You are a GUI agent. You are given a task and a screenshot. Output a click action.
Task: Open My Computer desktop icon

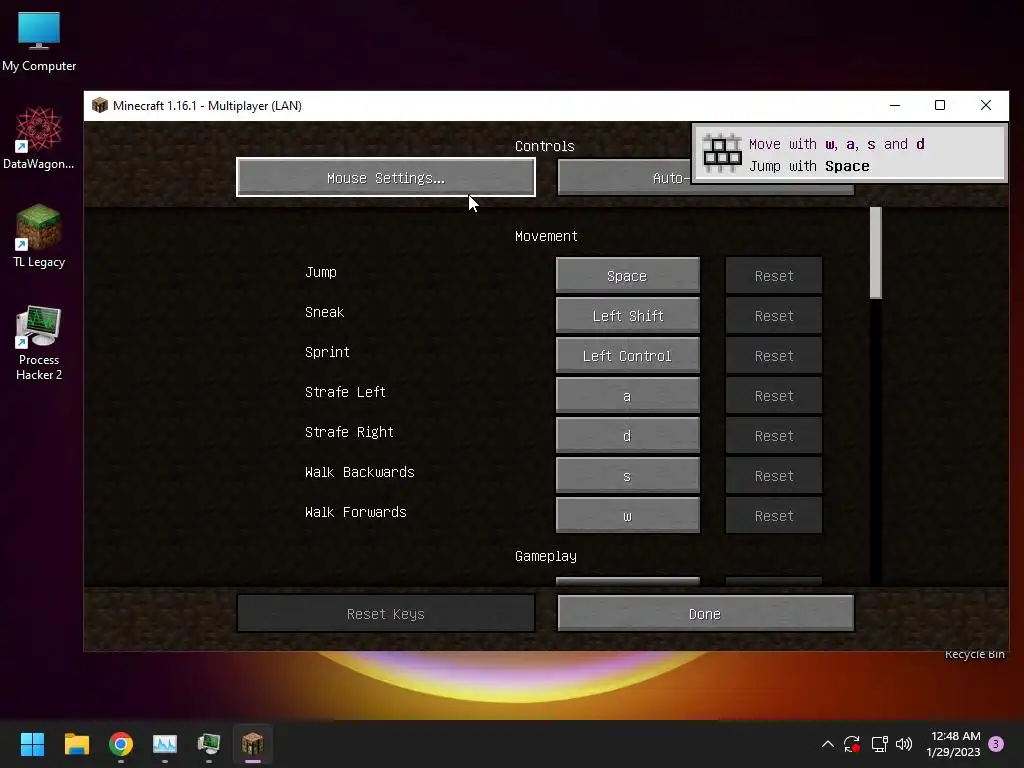pos(39,41)
